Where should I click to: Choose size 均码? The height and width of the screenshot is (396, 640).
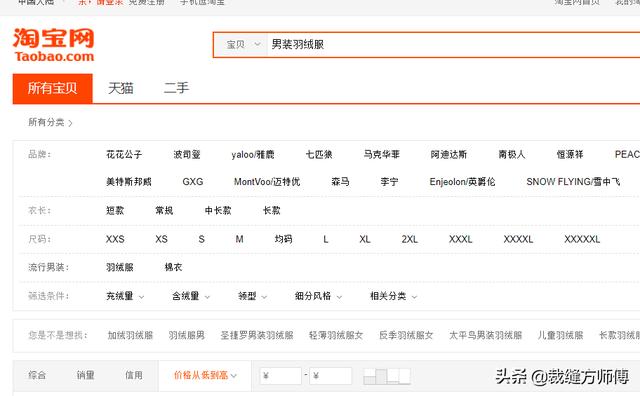click(x=284, y=239)
